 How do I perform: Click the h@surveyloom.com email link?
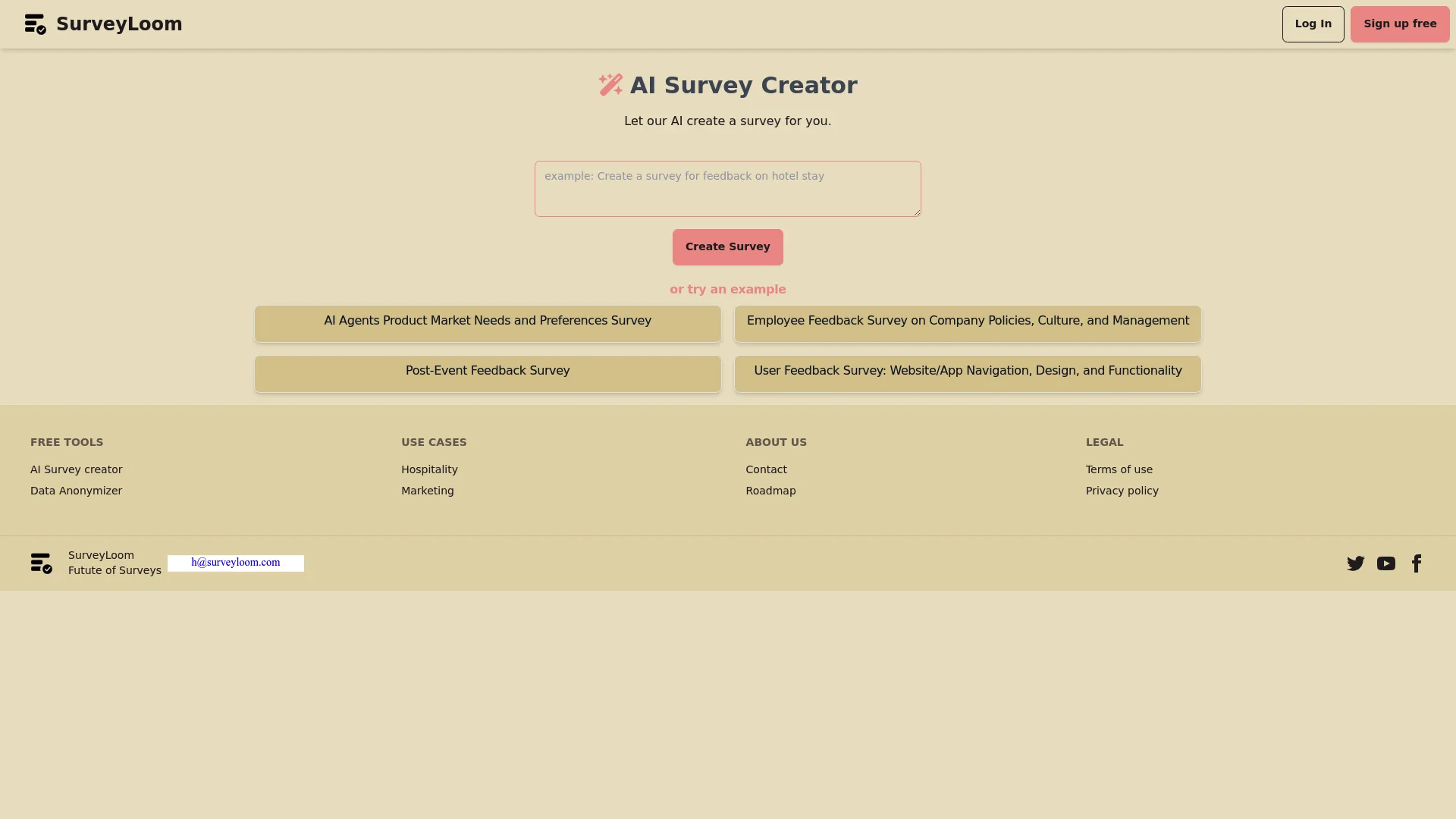236,563
